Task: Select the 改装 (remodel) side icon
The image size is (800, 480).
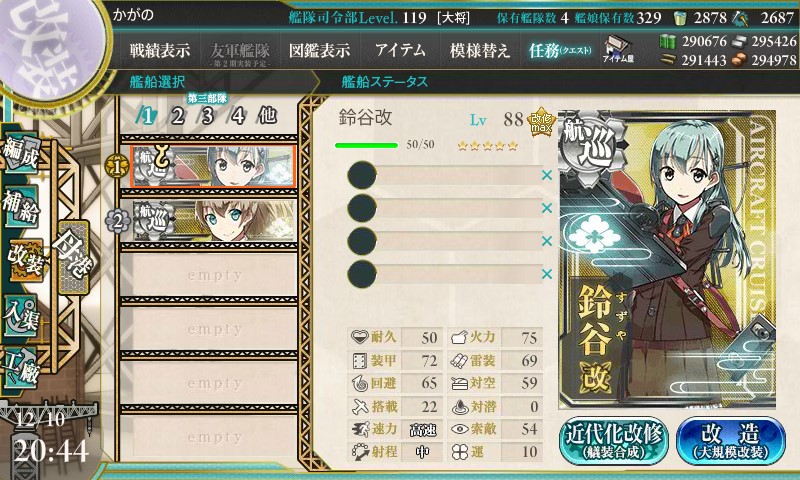Action: point(24,261)
